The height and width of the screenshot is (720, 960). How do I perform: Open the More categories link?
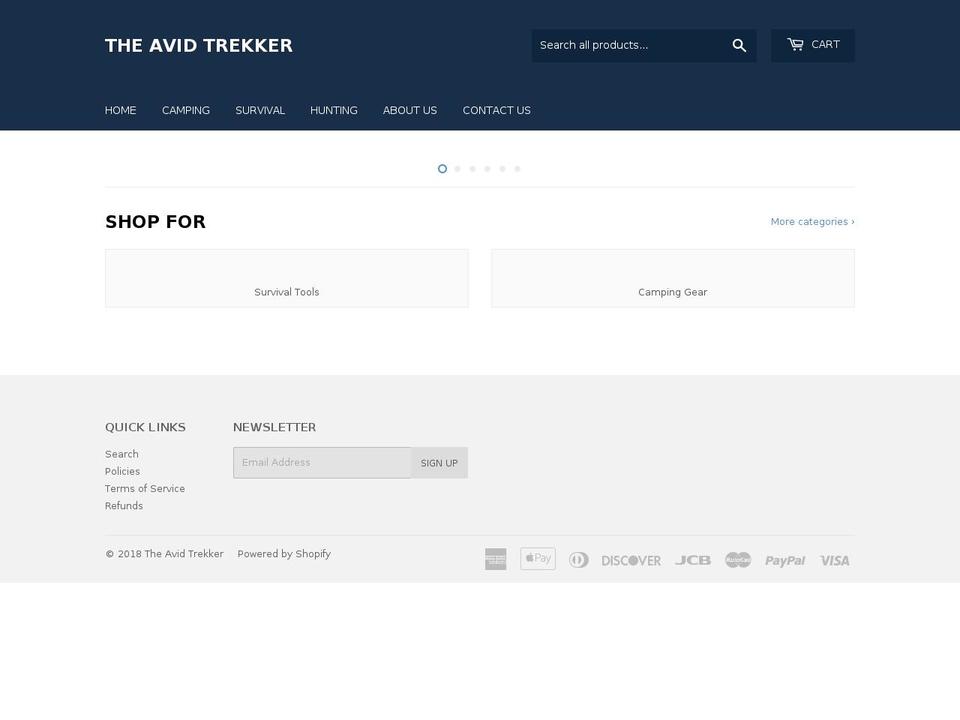pos(812,222)
